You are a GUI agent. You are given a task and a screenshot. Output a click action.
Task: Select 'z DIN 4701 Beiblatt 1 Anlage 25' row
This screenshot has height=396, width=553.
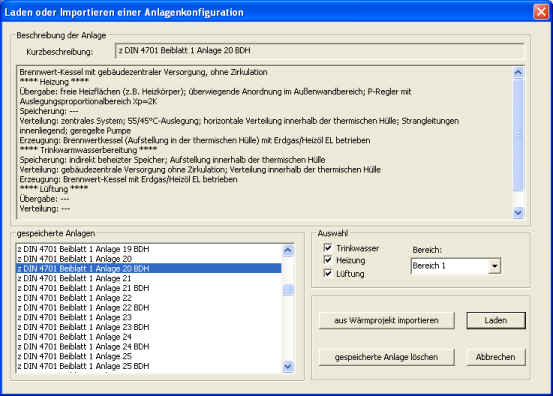(149, 356)
